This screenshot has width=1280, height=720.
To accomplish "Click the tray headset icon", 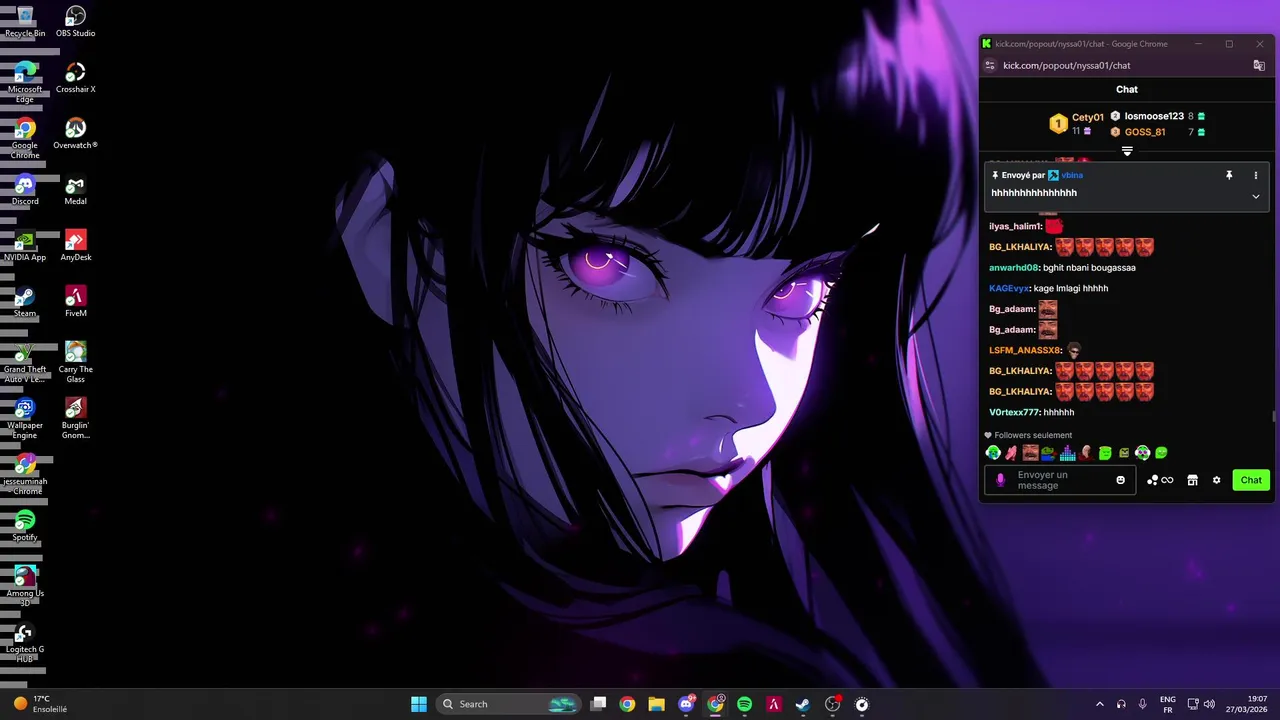I will click(x=1121, y=704).
